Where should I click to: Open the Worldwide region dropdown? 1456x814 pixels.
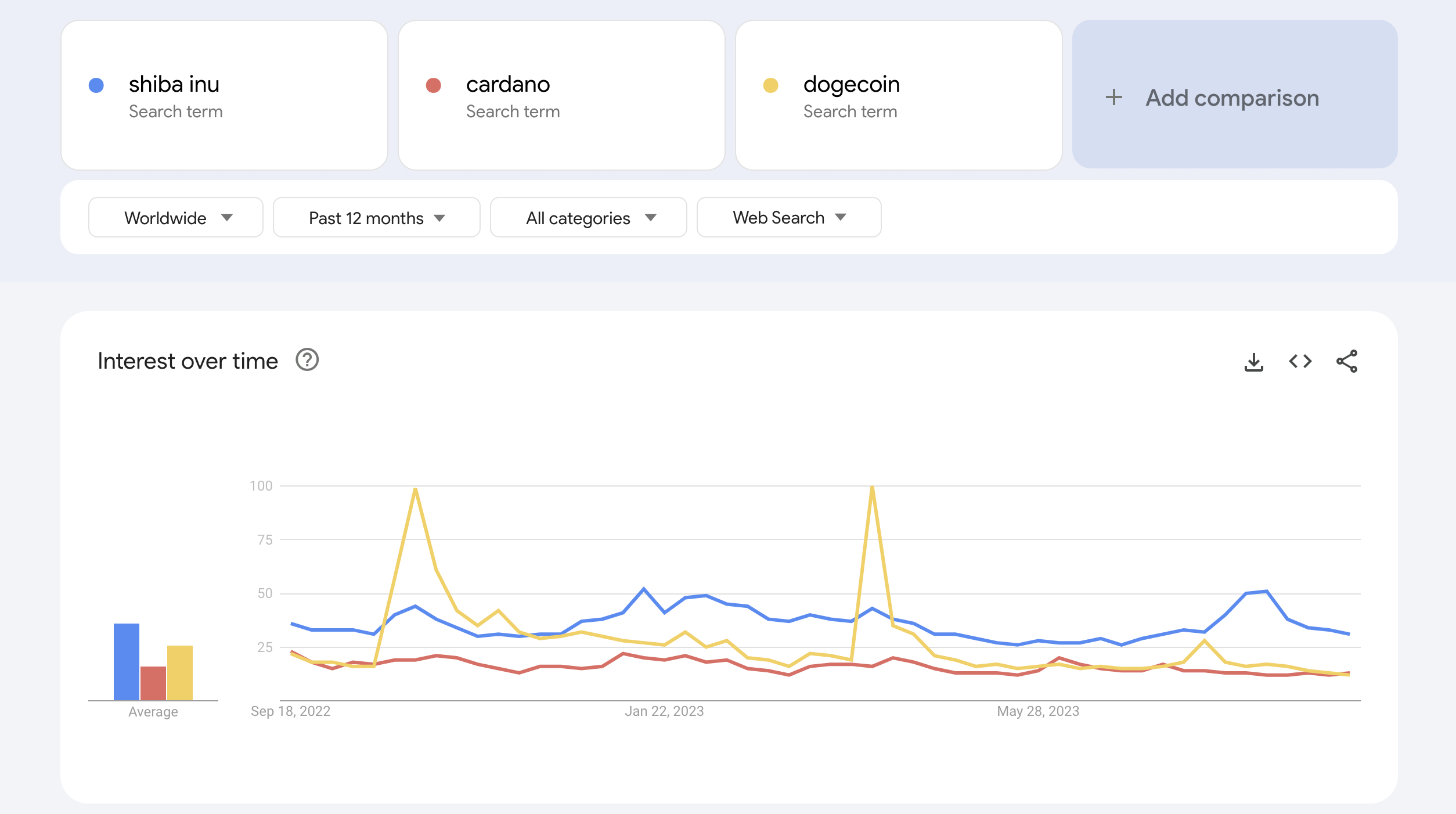[175, 217]
